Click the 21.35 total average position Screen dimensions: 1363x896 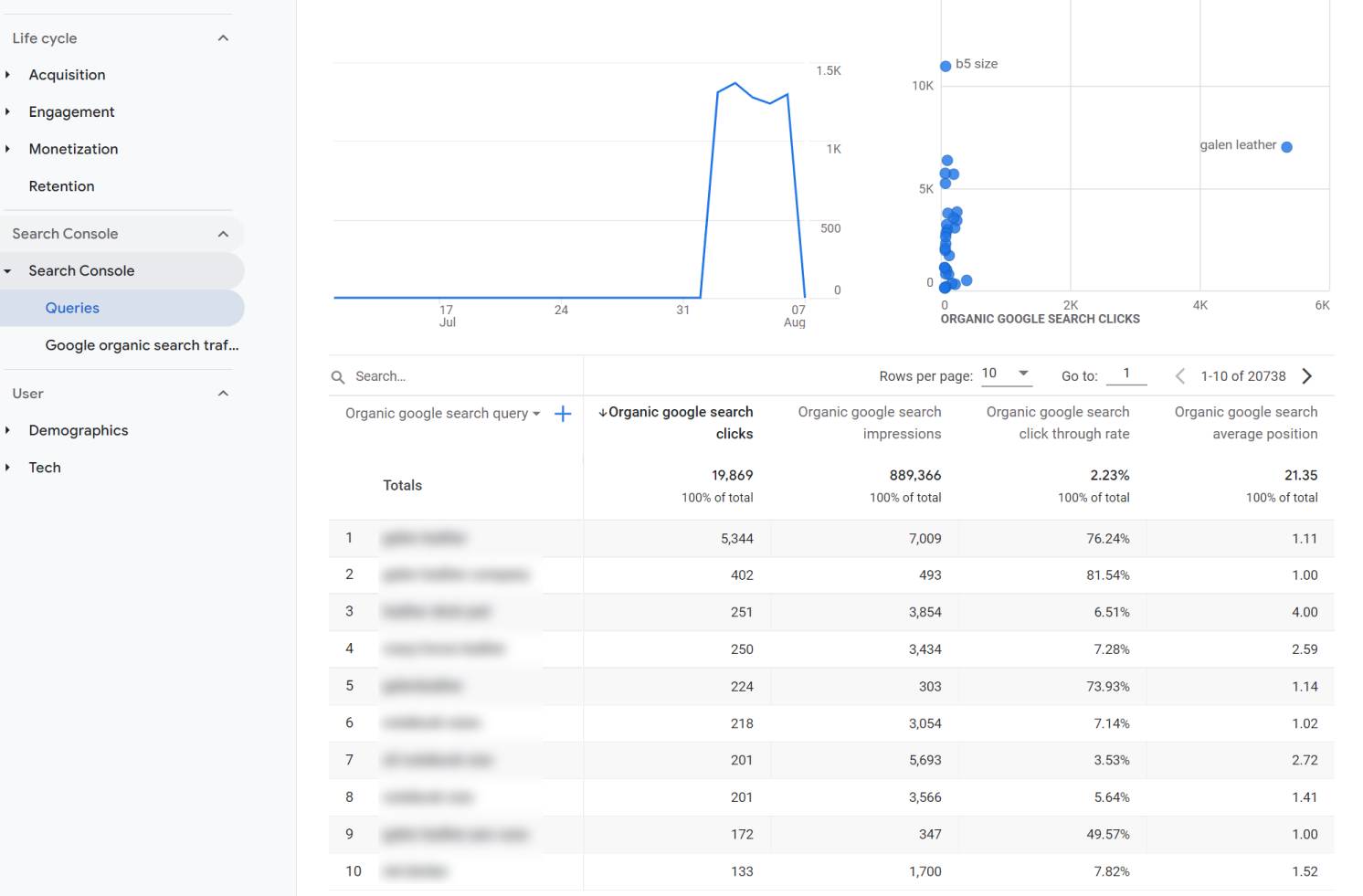[x=1301, y=476]
